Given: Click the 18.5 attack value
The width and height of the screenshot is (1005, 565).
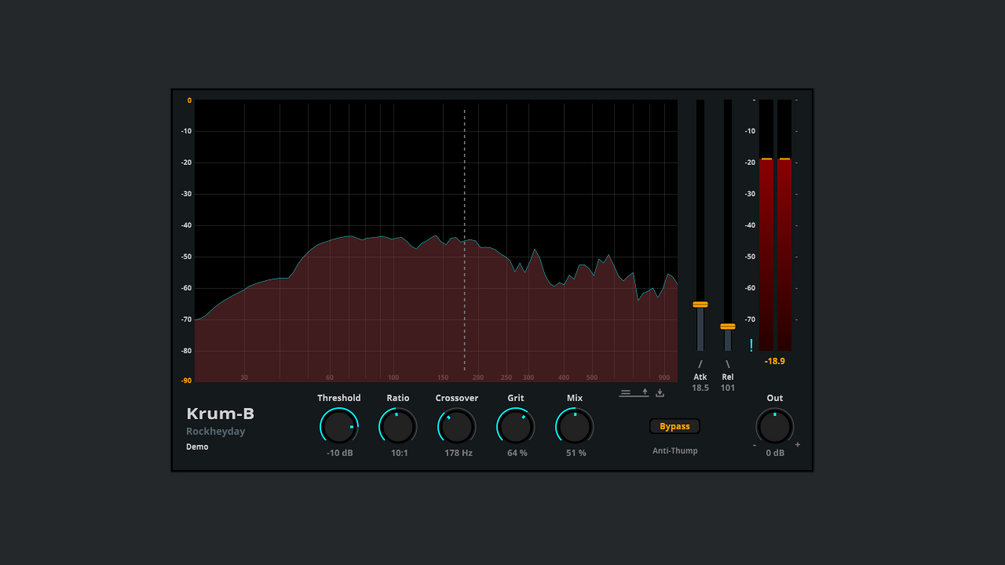Looking at the screenshot, I should 700,388.
